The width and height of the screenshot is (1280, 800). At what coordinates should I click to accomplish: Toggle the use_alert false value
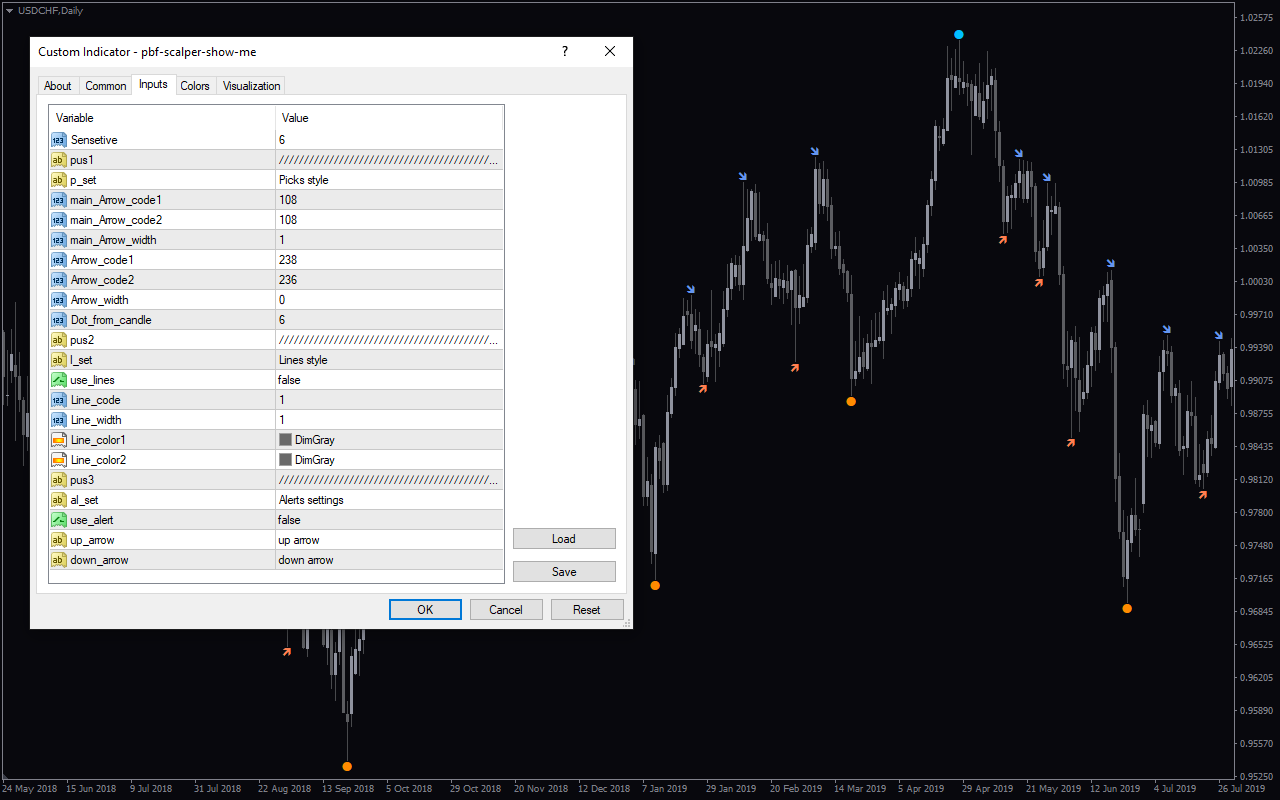click(x=389, y=520)
